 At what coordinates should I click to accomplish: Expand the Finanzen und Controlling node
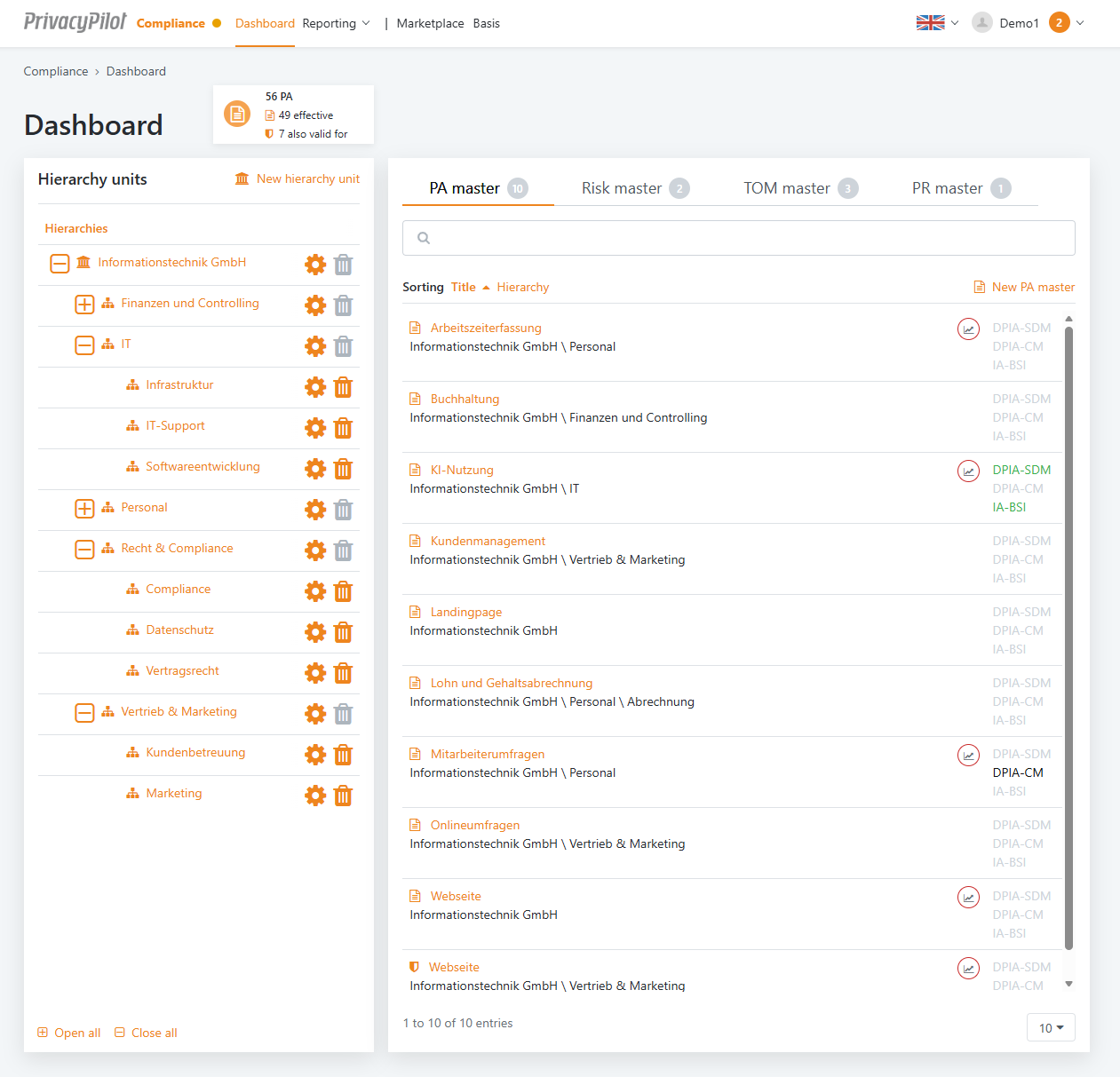84,305
